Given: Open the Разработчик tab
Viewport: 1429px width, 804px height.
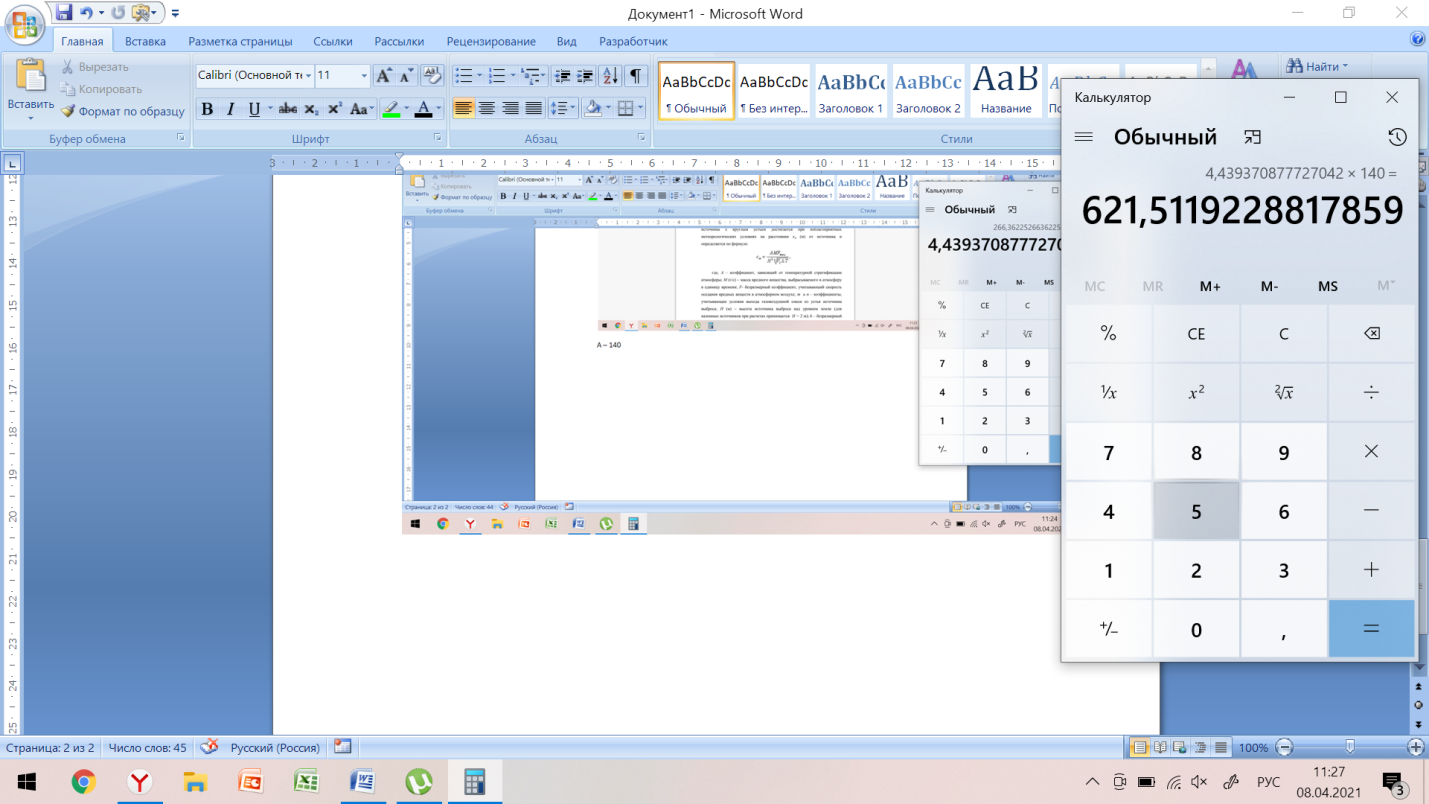Looking at the screenshot, I should point(633,41).
